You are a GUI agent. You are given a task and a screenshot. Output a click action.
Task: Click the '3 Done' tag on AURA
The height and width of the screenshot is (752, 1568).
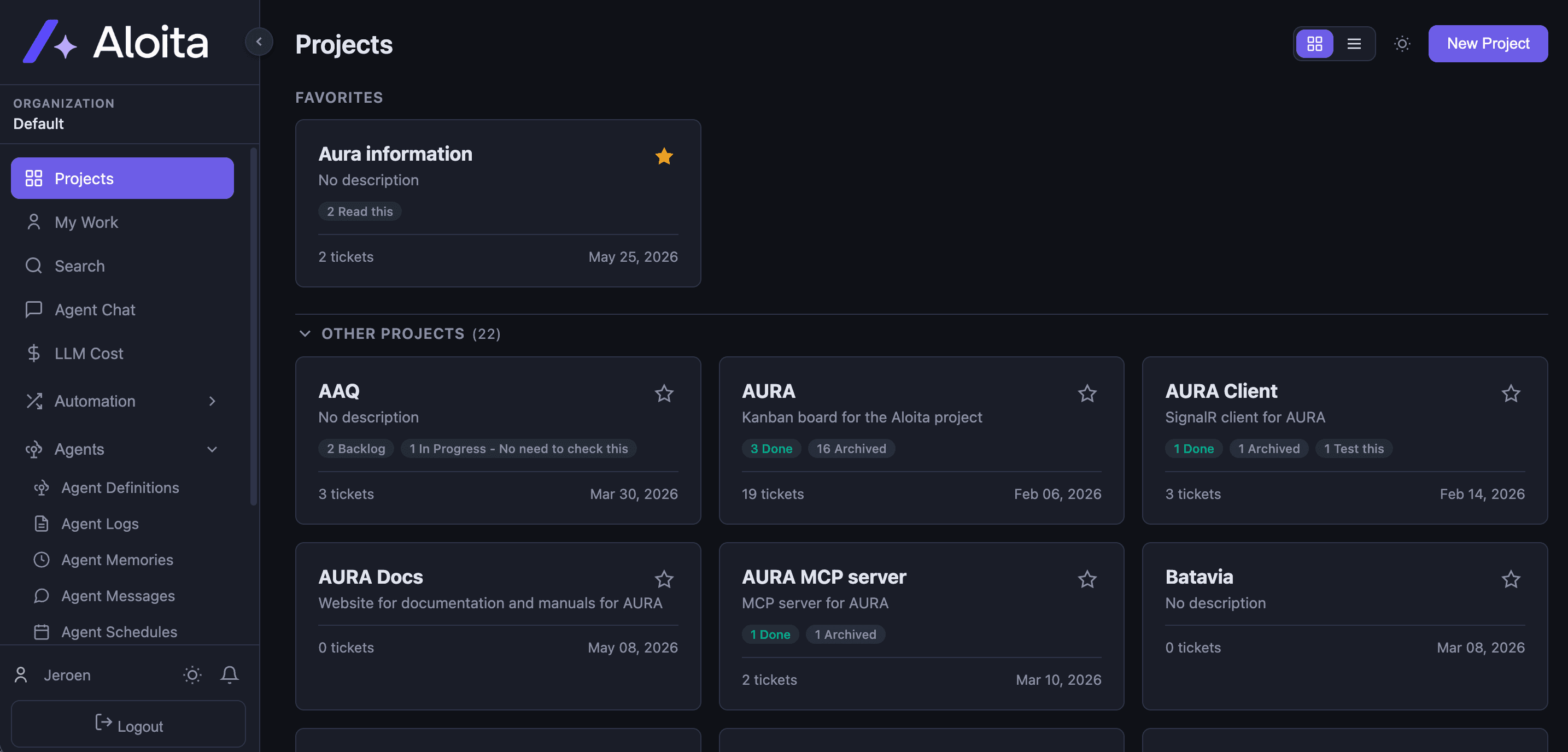coord(771,449)
